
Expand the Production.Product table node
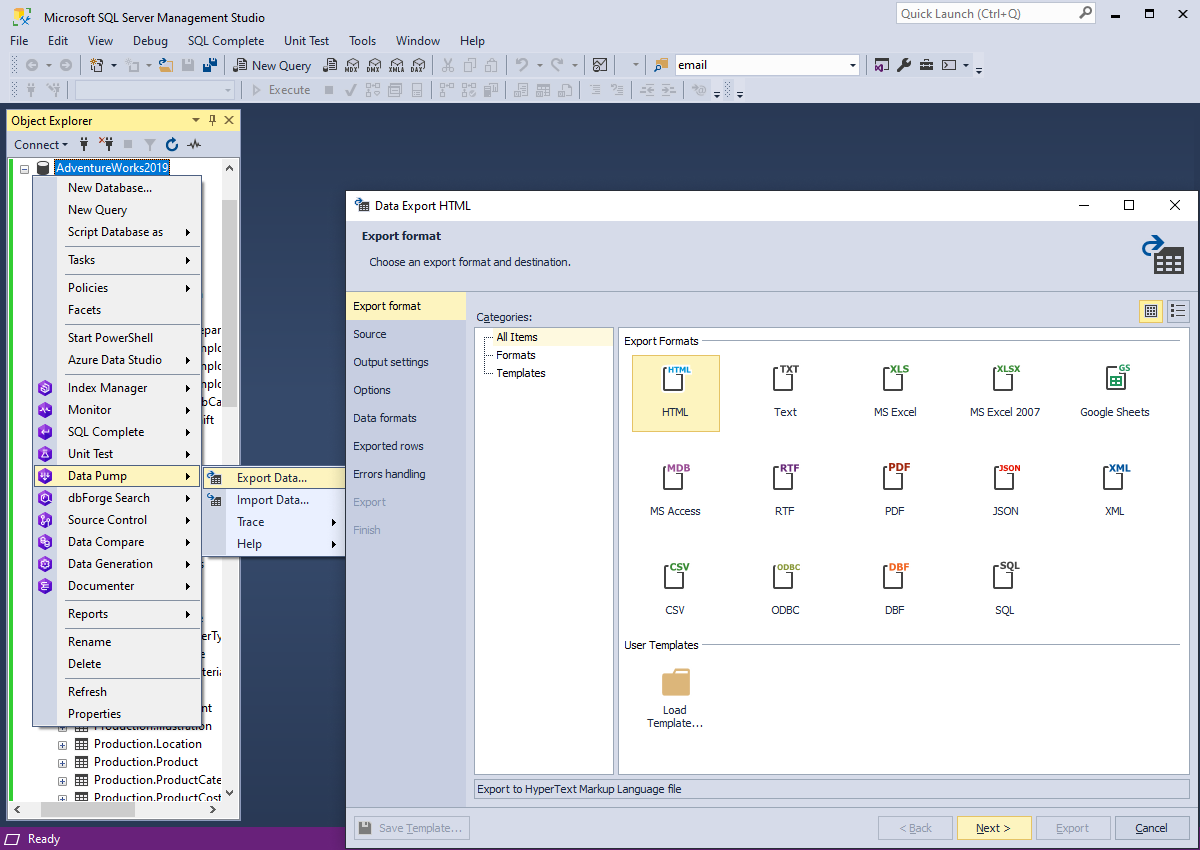[x=62, y=761]
